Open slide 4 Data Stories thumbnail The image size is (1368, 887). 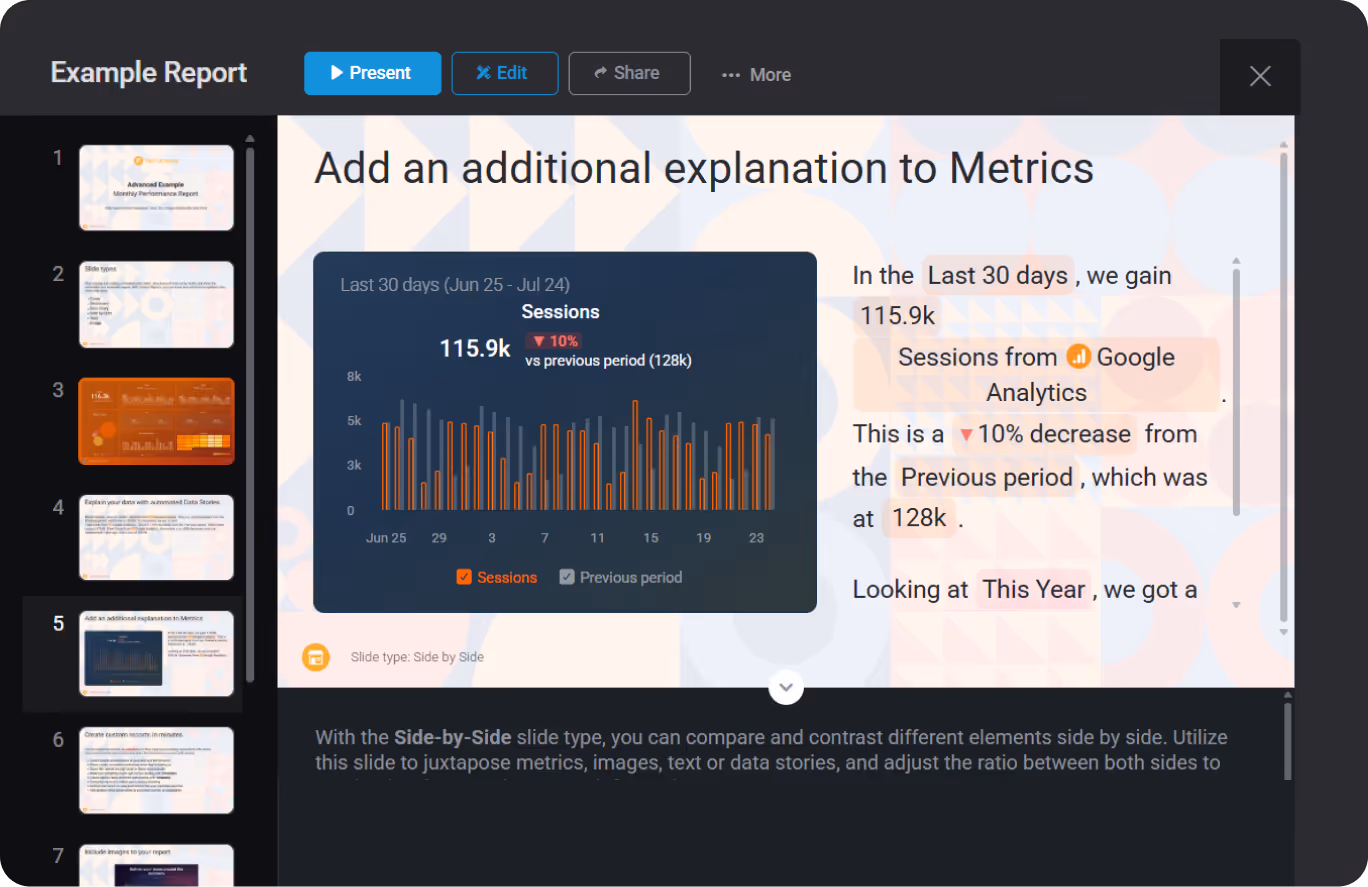(x=156, y=537)
